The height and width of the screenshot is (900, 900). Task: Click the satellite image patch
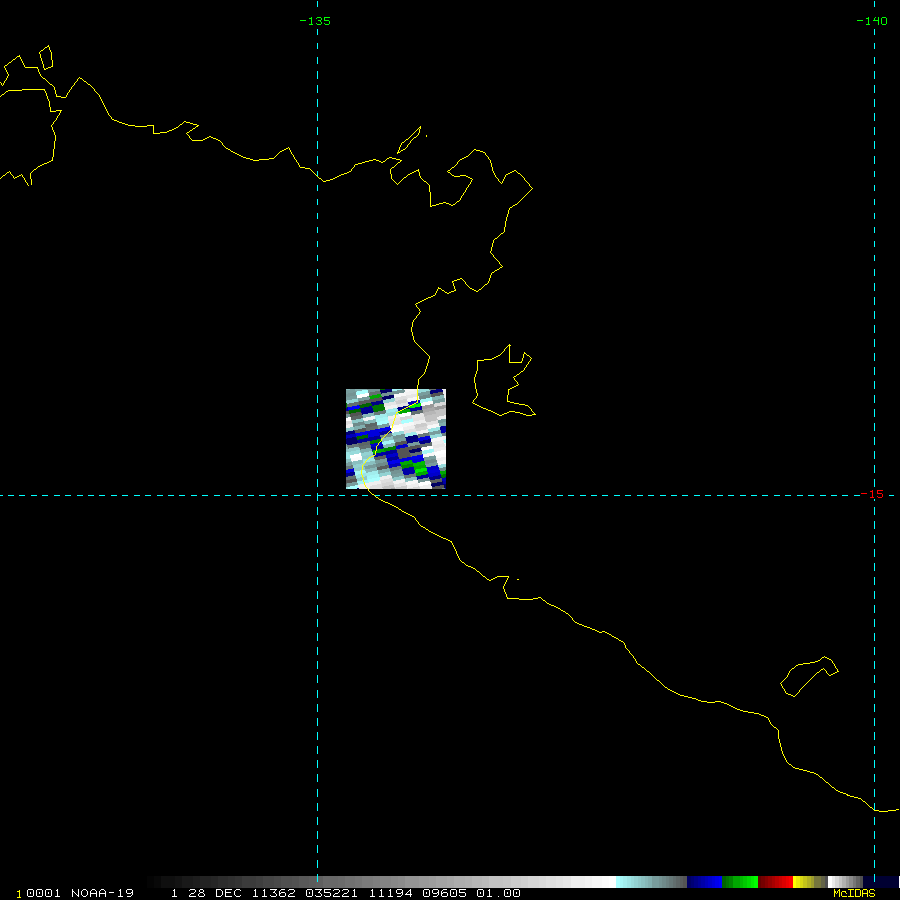pyautogui.click(x=395, y=438)
